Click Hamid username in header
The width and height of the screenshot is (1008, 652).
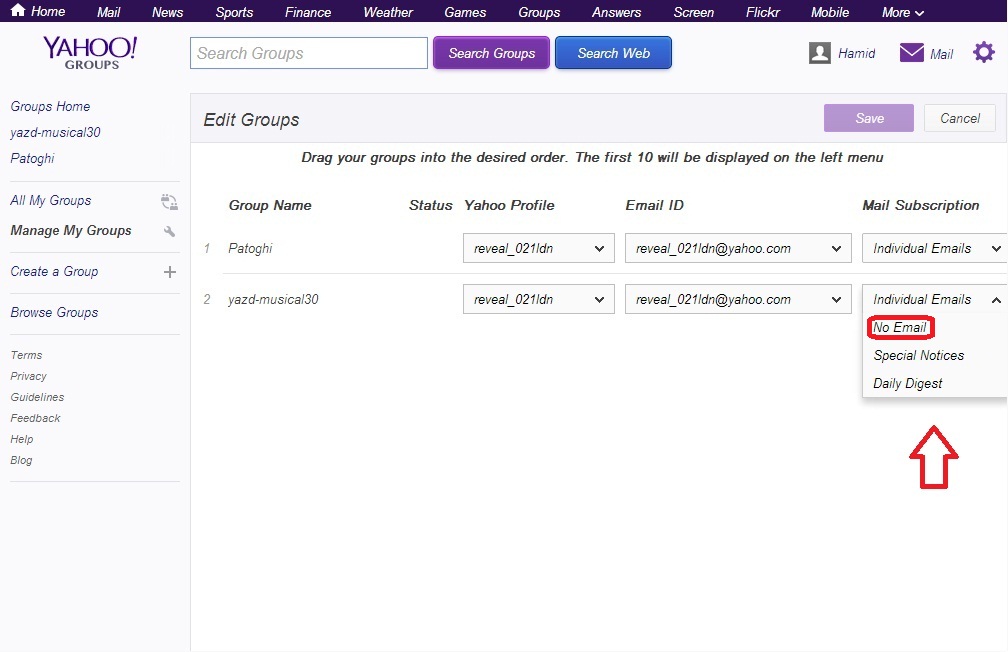(x=856, y=53)
